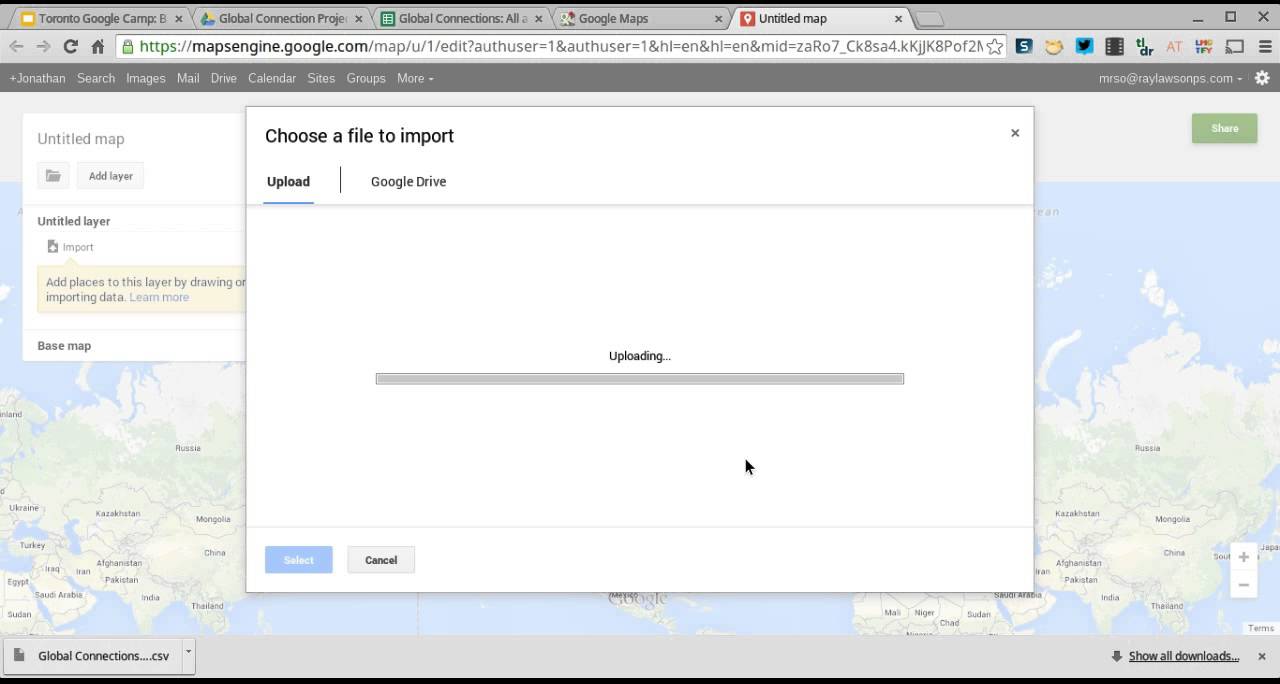This screenshot has height=684, width=1280.
Task: Open Calendar in the Google bar
Action: [272, 78]
